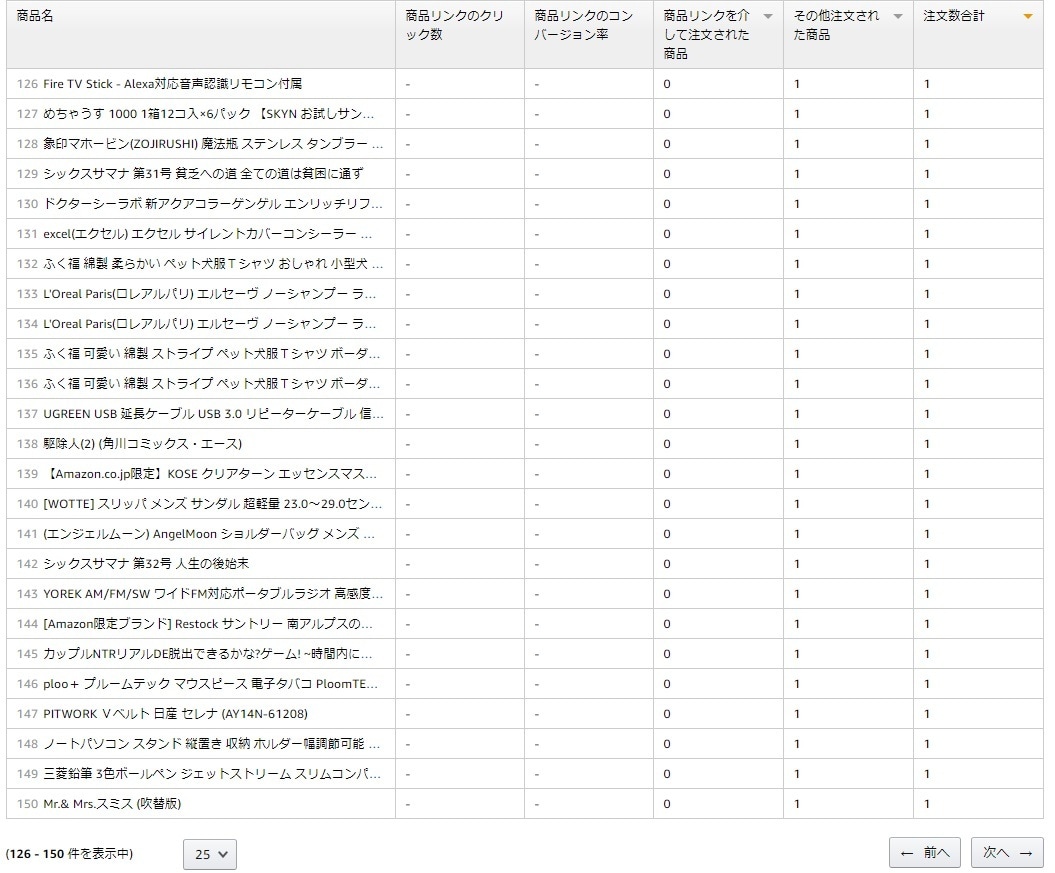Open the 25 rows-per-page dropdown

(210, 854)
